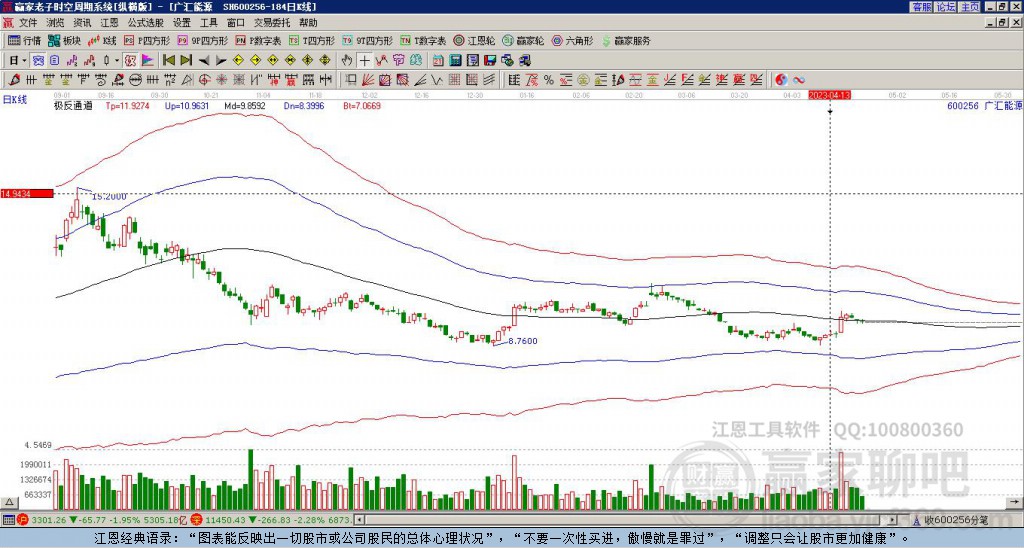Click the black right arrow icon

click(x=221, y=61)
